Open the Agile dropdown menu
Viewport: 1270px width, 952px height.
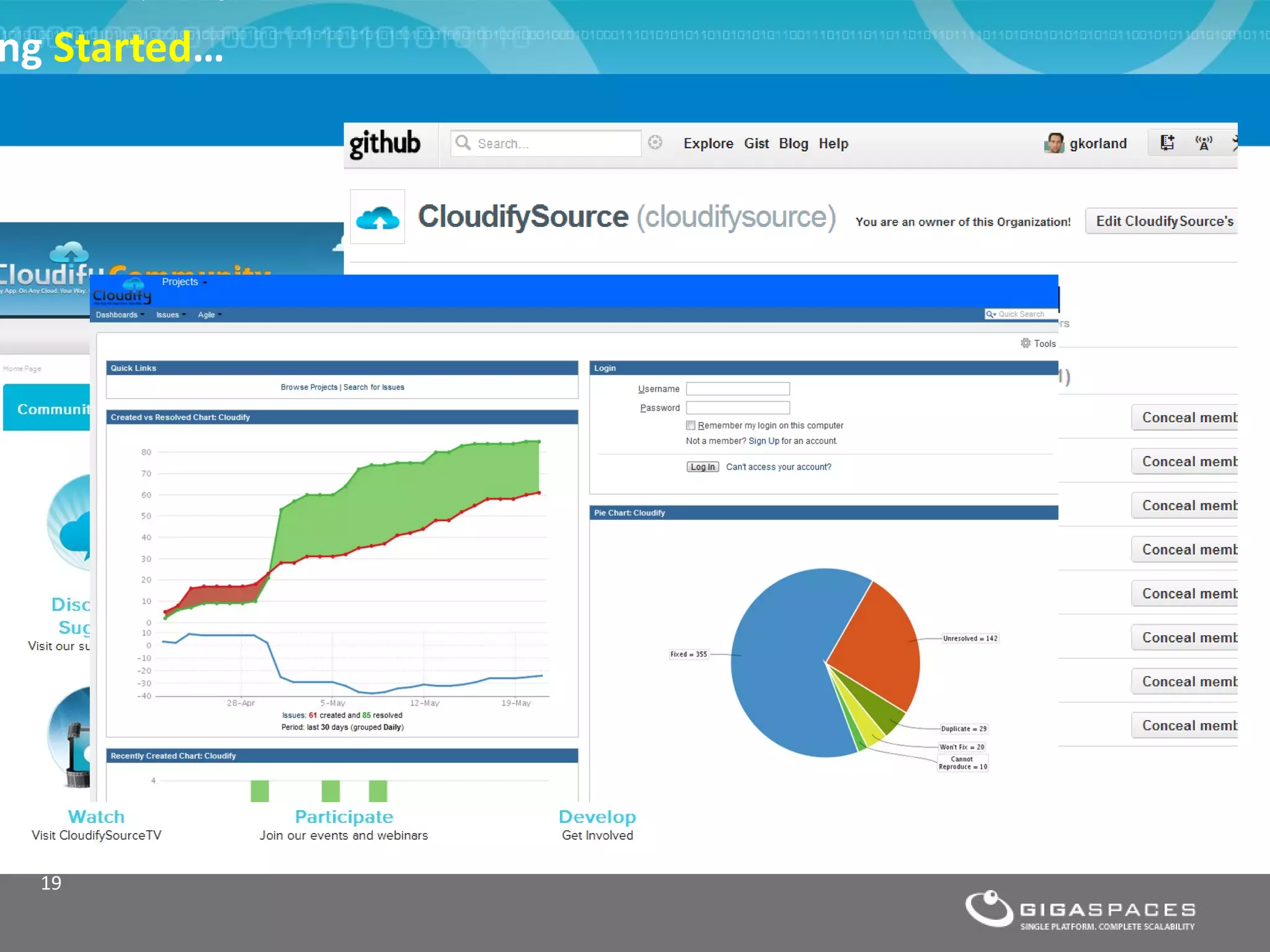(x=209, y=315)
